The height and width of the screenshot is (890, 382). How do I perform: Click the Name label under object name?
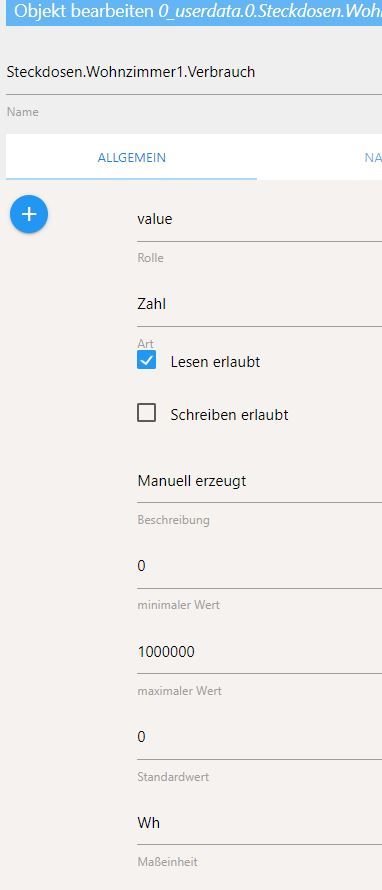tap(23, 112)
